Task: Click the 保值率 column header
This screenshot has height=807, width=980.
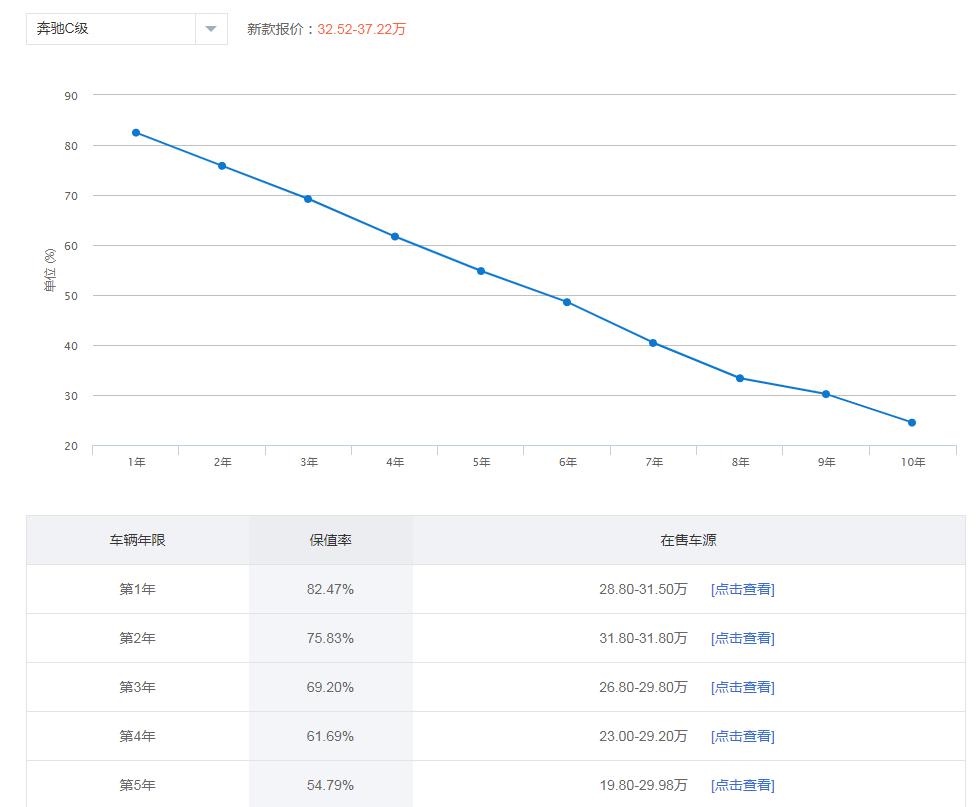Action: point(330,540)
